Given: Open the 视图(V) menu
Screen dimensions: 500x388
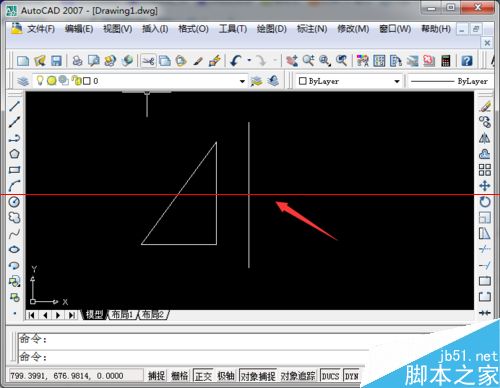Looking at the screenshot, I should coord(118,29).
